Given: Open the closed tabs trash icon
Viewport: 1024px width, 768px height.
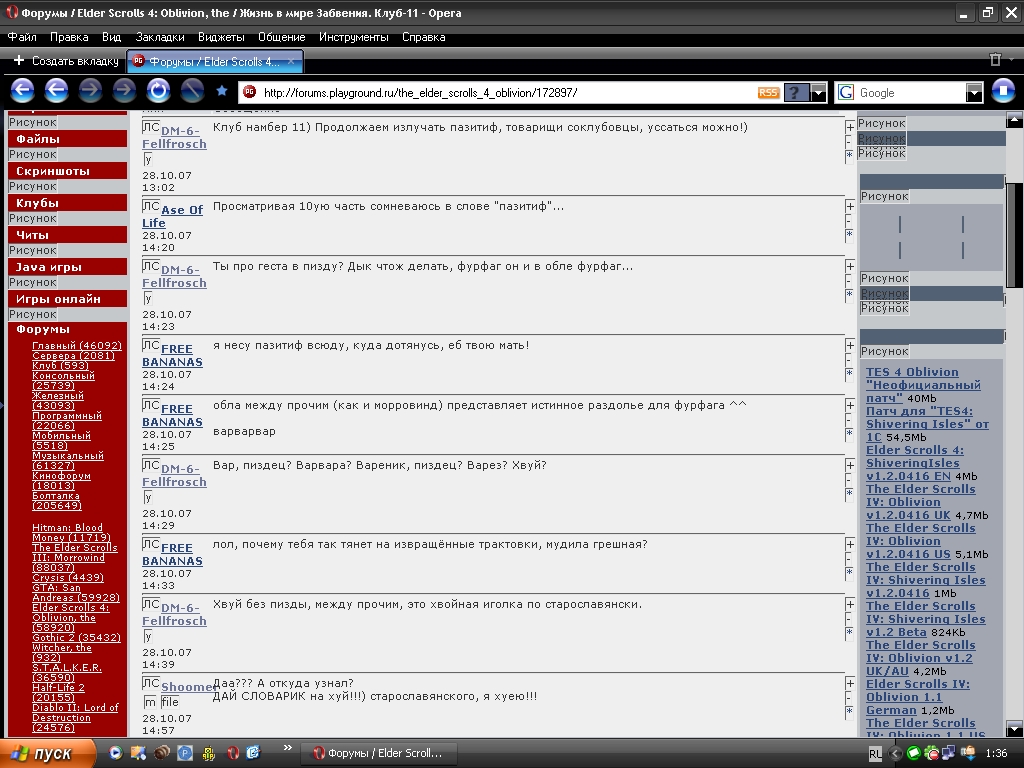Looking at the screenshot, I should (x=995, y=60).
